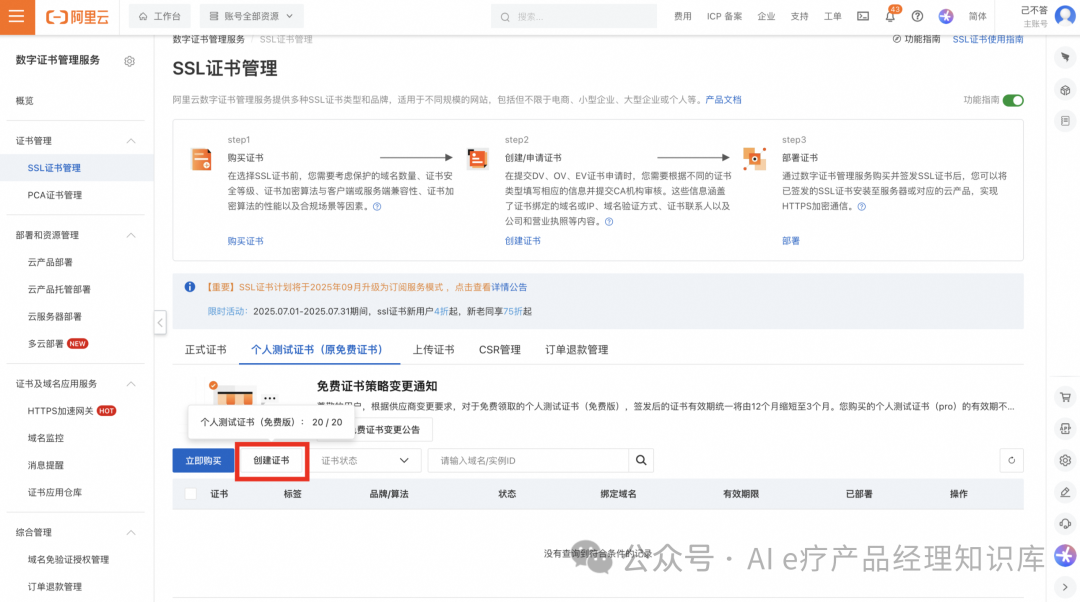1080x602 pixels.
Task: Click ICP 备案 in the header
Action: (x=724, y=17)
